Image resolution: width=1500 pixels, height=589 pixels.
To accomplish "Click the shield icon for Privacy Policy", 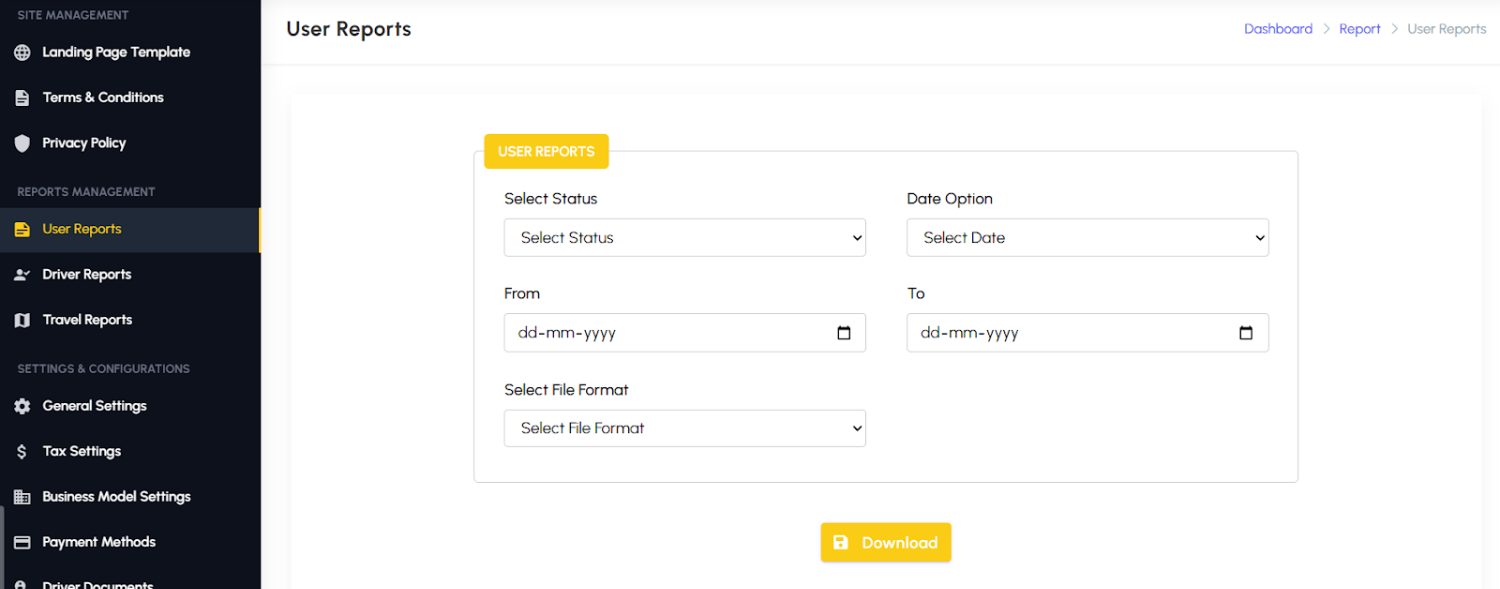I will coord(22,143).
